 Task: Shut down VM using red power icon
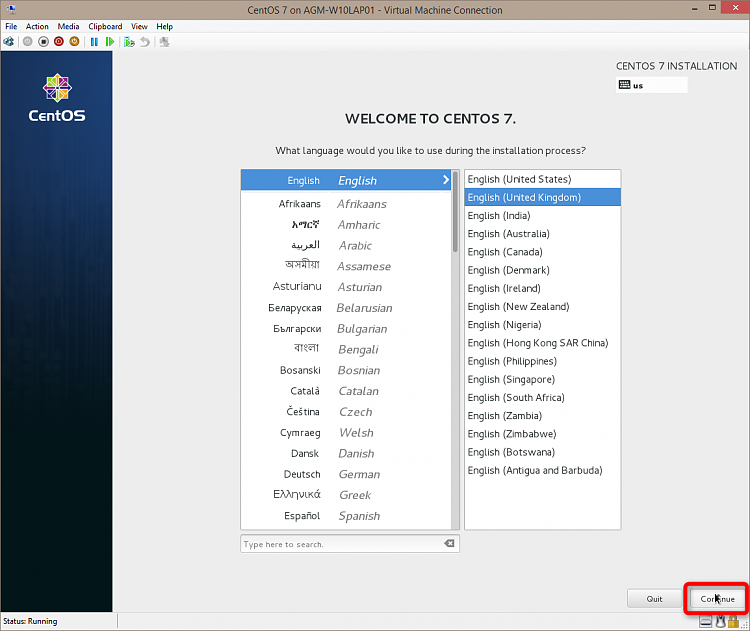[59, 42]
